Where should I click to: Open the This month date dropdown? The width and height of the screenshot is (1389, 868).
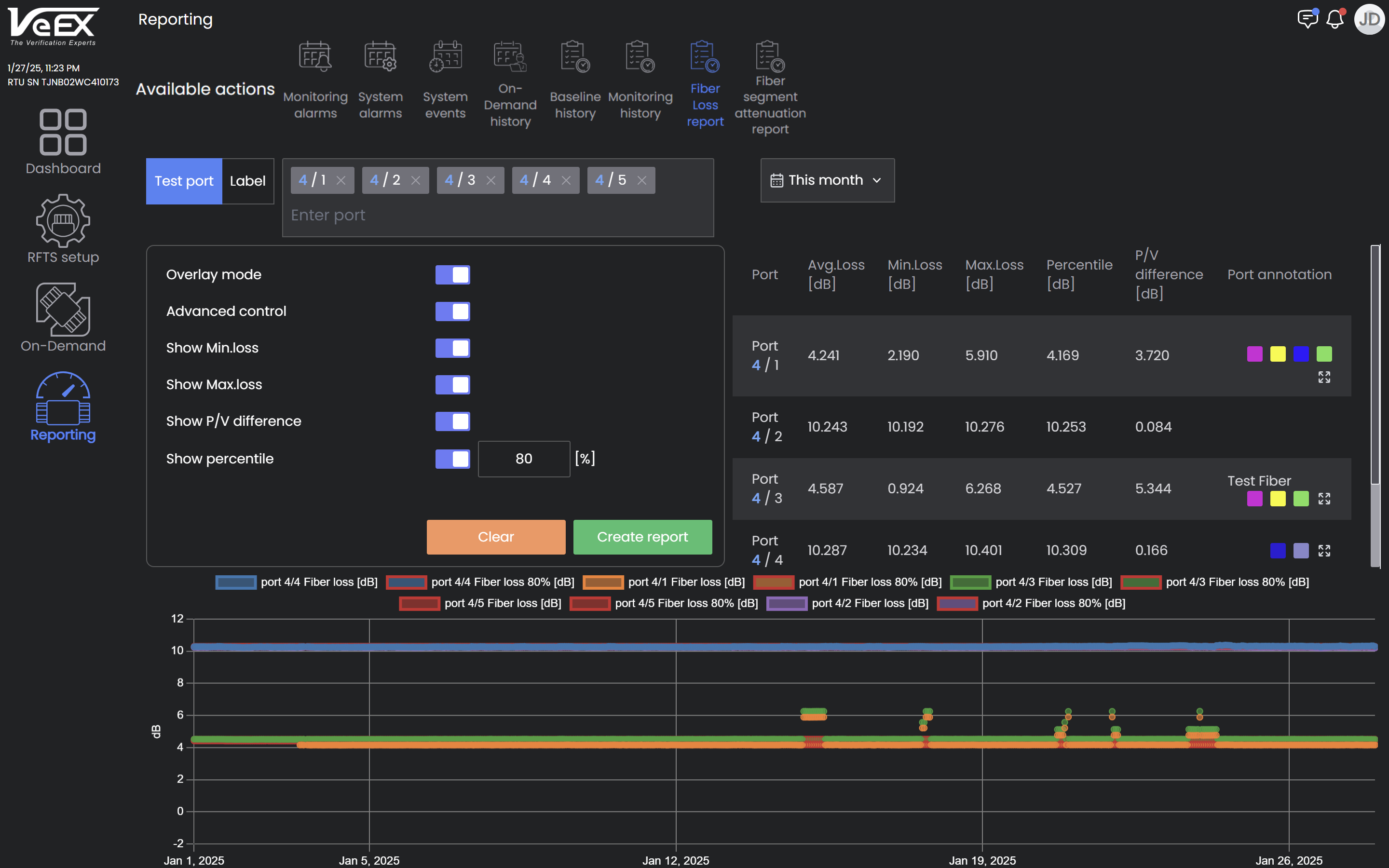827,180
